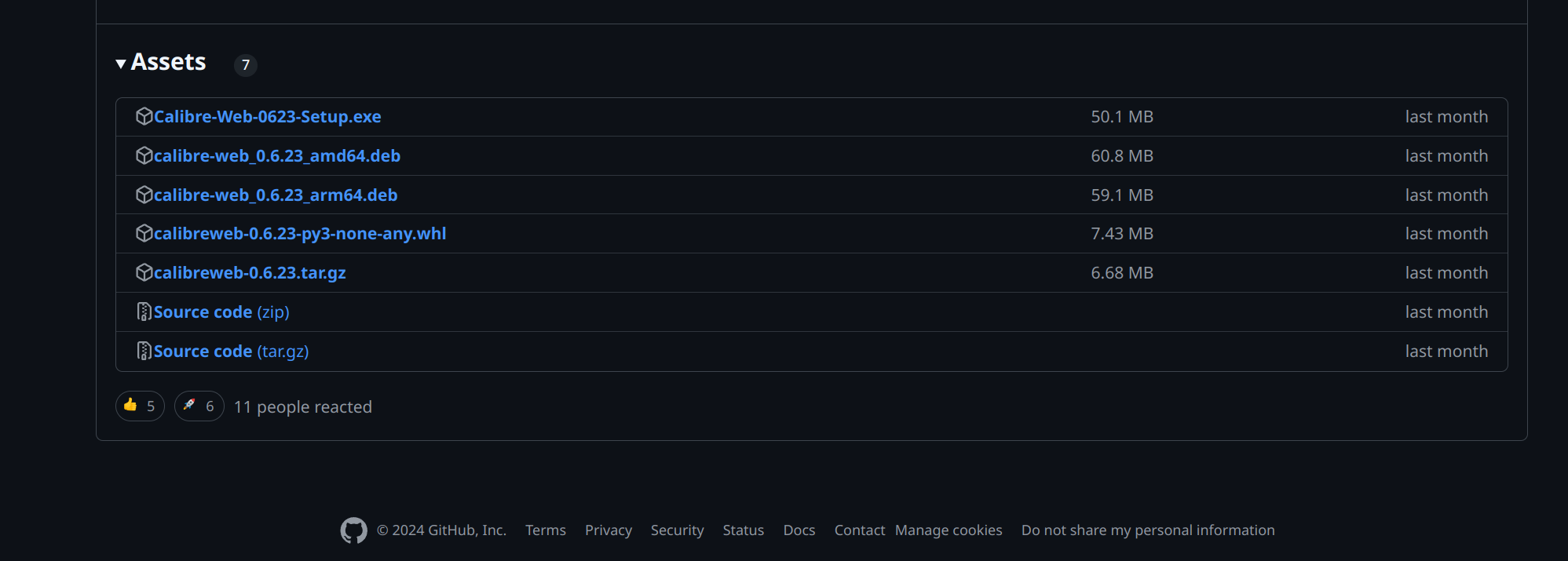Viewport: 1568px width, 561px height.
Task: Download Calibre-Web-0623-Setup.exe
Action: 267,117
